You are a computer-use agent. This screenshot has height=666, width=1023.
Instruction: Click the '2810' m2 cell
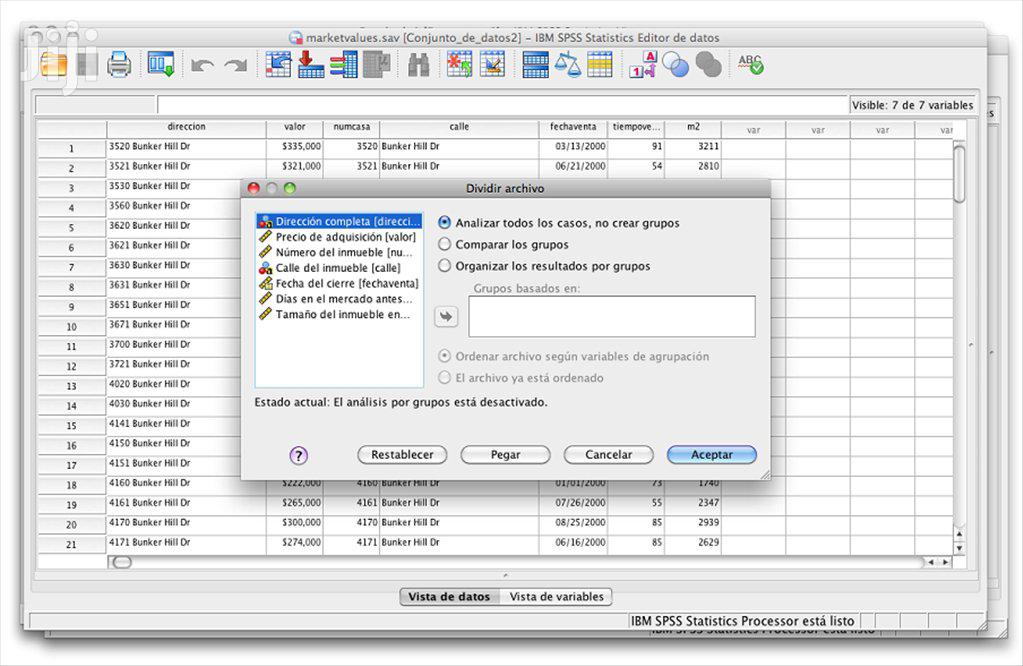pos(693,166)
